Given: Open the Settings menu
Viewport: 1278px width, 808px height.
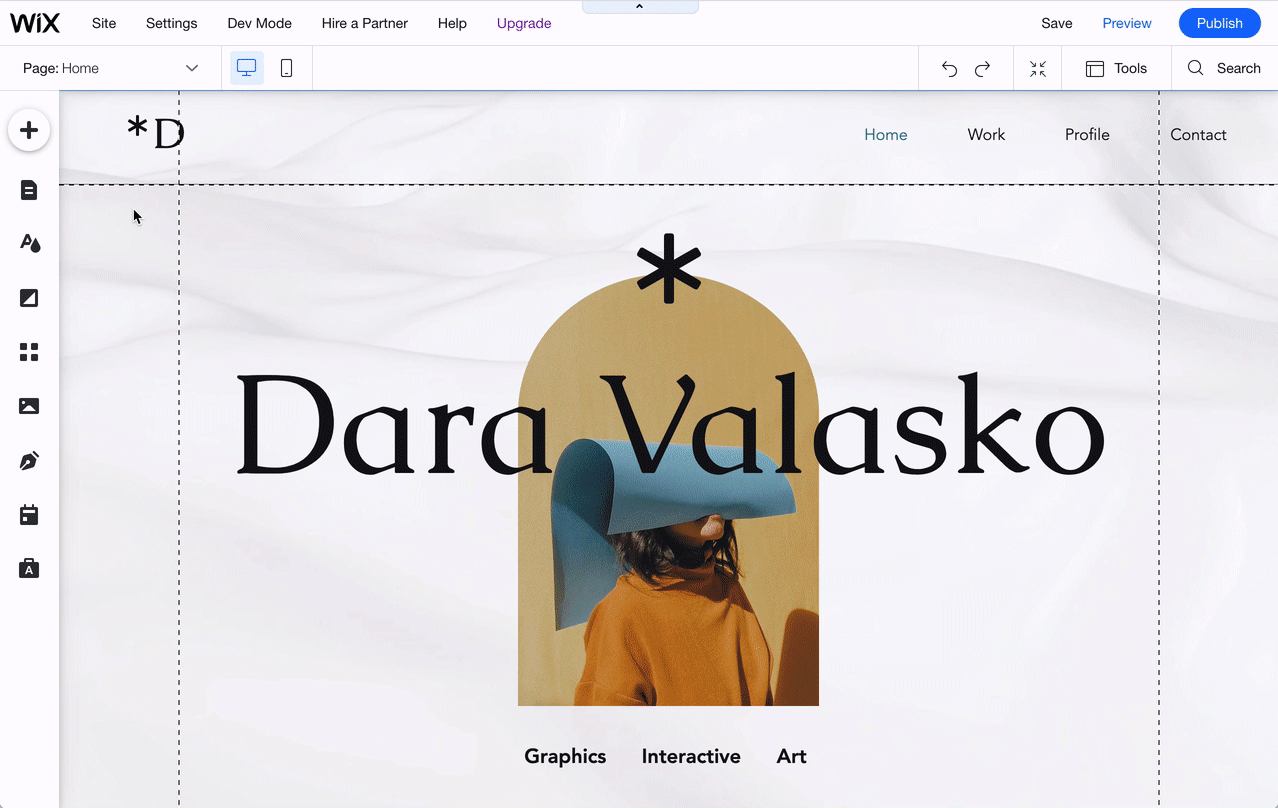Looking at the screenshot, I should (x=172, y=23).
